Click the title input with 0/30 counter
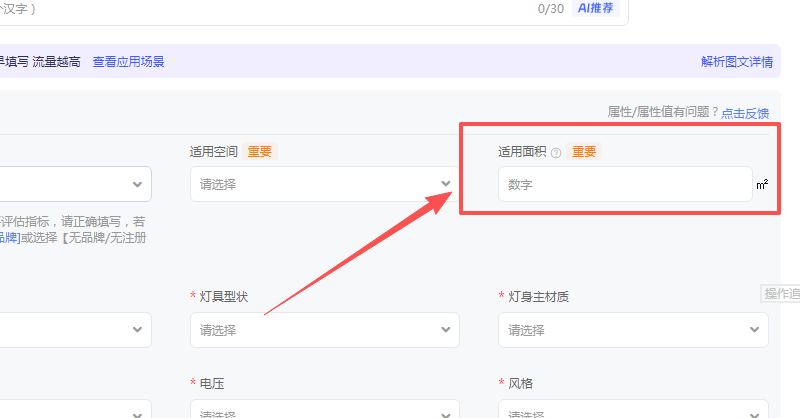This screenshot has height=418, width=800. [x=300, y=9]
